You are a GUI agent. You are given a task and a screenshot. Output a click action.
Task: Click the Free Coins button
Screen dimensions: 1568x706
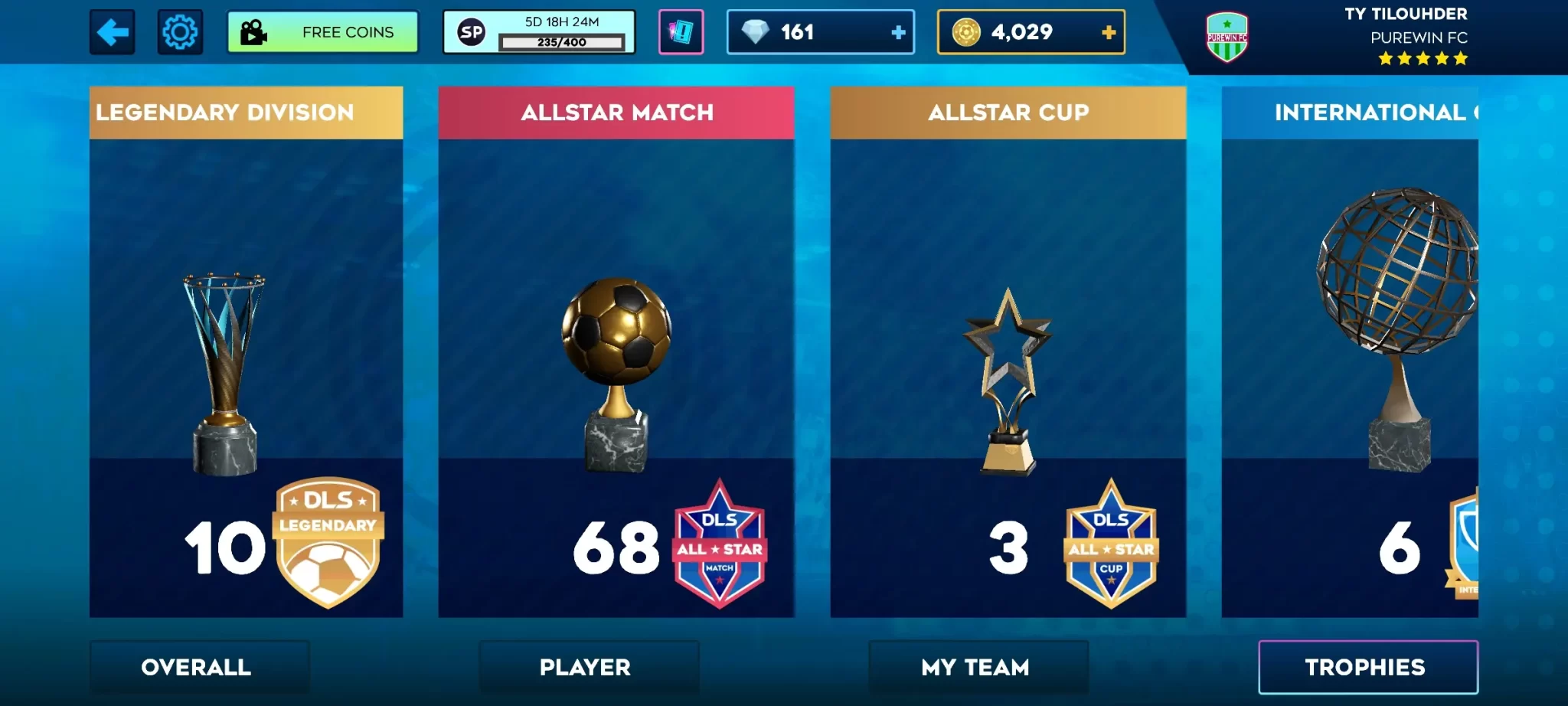point(322,32)
